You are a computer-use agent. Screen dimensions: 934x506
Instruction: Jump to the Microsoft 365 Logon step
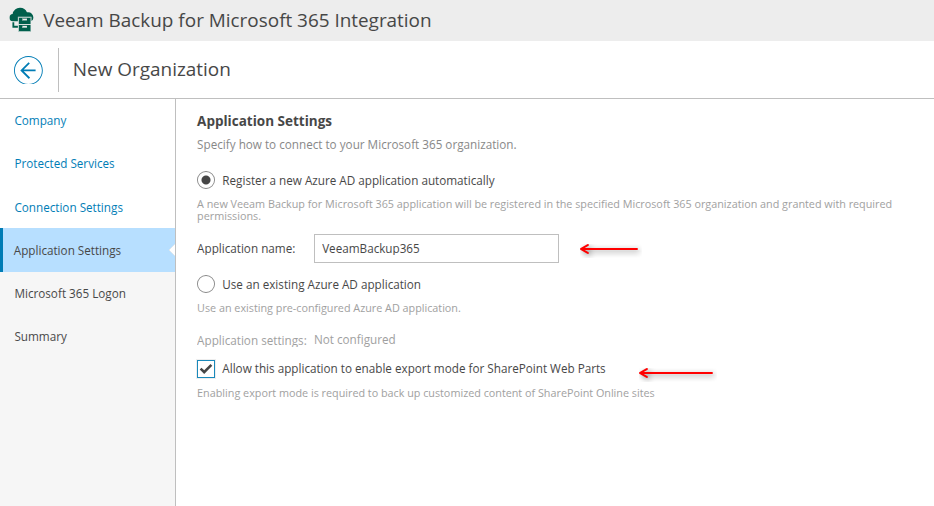(70, 294)
